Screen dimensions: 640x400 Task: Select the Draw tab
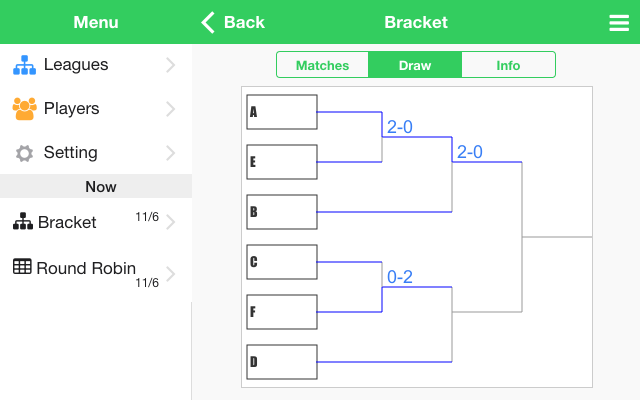click(x=415, y=65)
